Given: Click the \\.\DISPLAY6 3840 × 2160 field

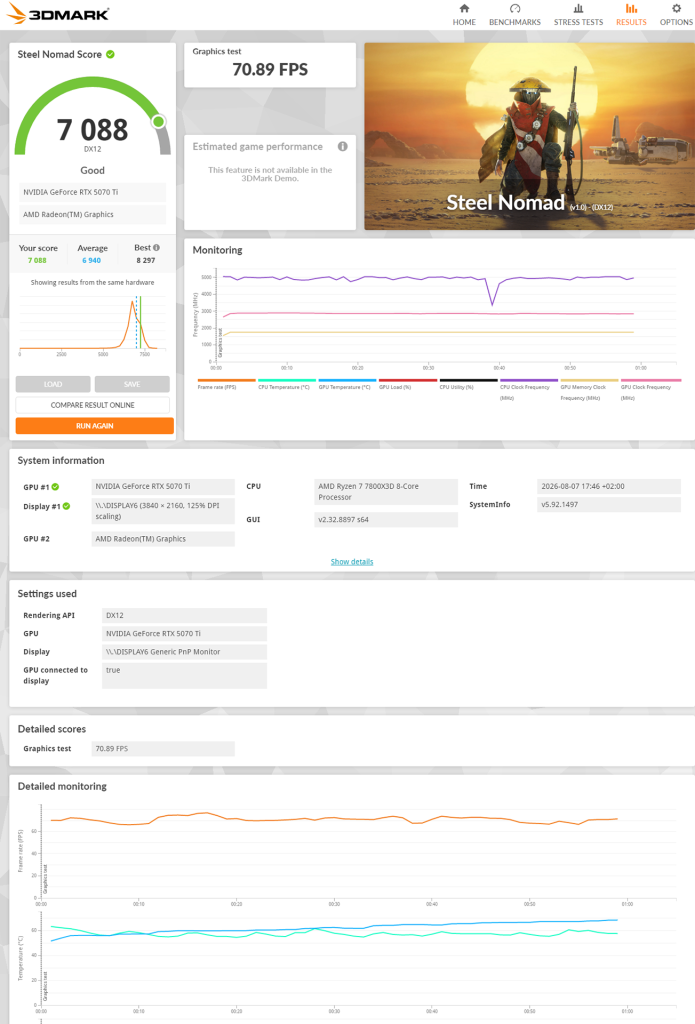Looking at the screenshot, I should (x=163, y=511).
